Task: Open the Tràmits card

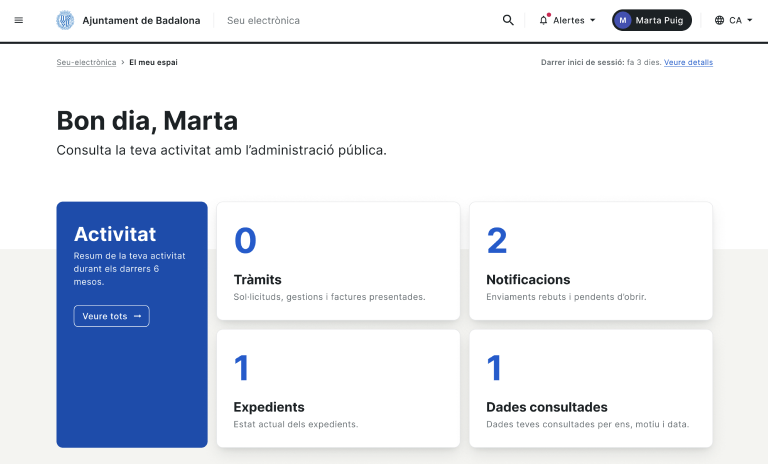Action: 338,261
